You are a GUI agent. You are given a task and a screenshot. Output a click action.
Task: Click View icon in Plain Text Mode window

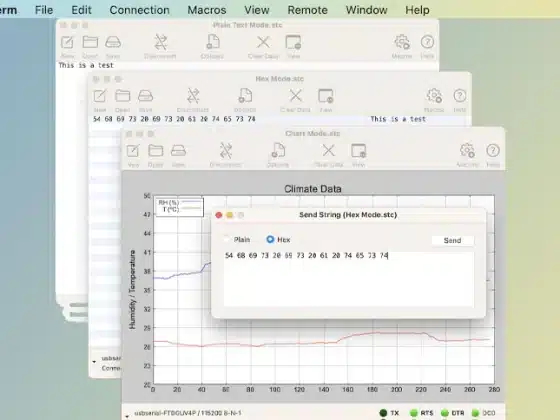coord(293,42)
